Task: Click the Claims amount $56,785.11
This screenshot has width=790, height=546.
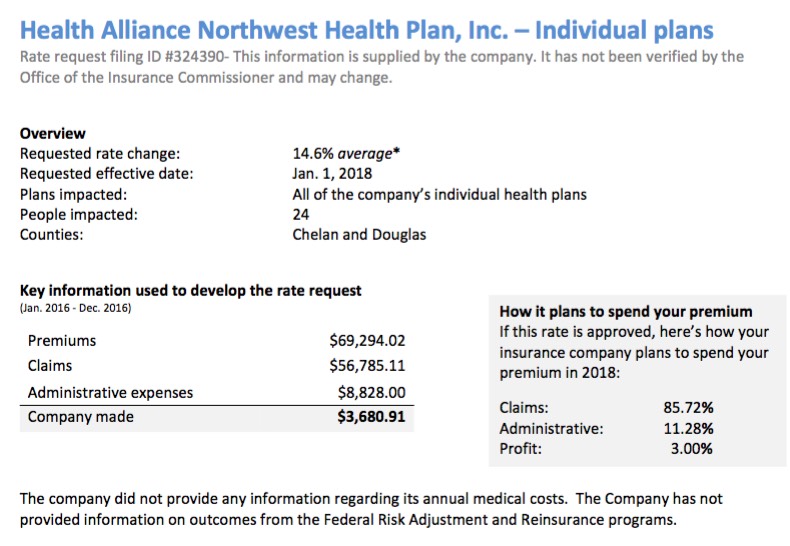Action: [x=367, y=366]
